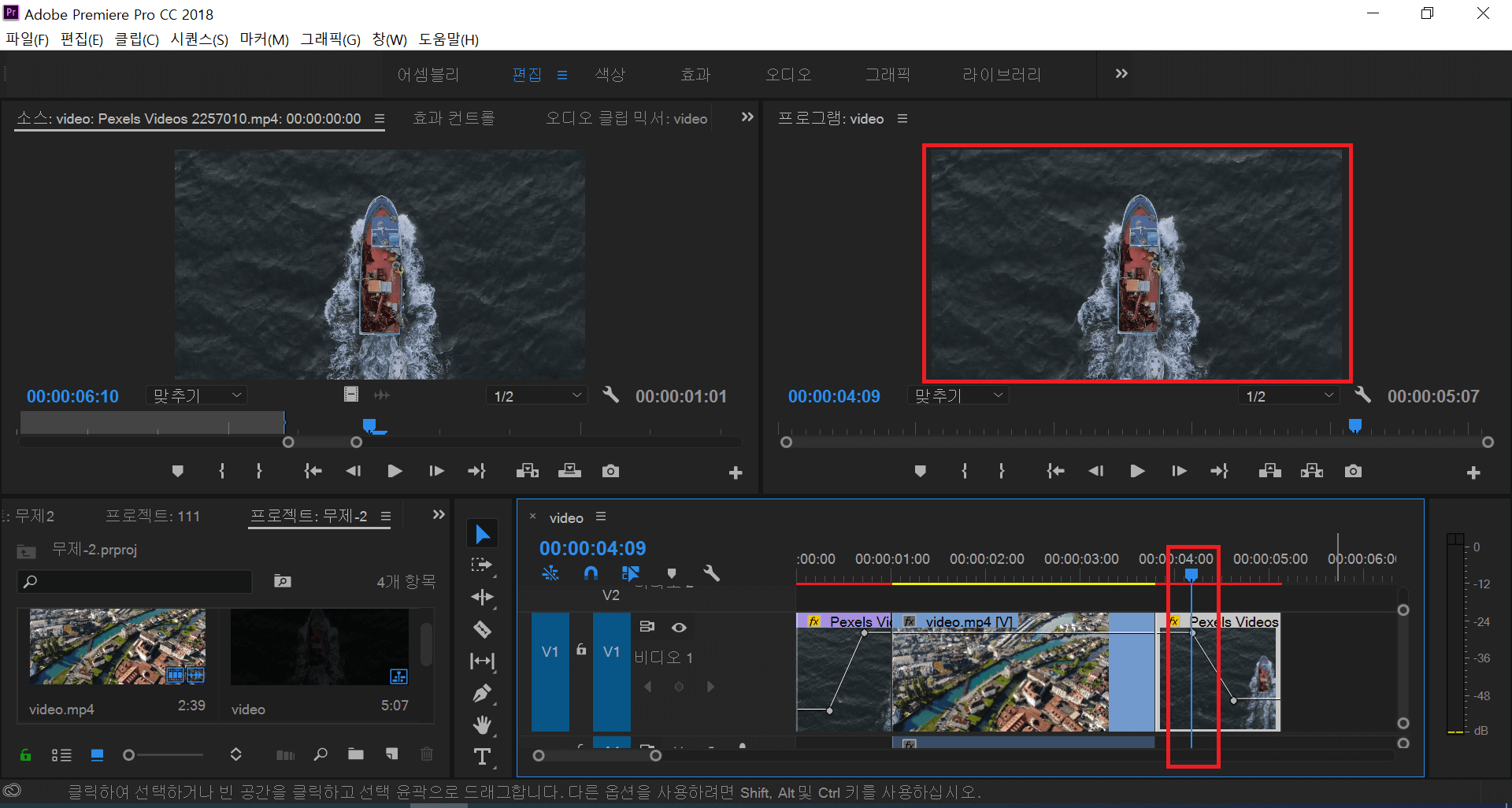Open 파일(F) menu
This screenshot has width=1512, height=808.
click(x=28, y=39)
